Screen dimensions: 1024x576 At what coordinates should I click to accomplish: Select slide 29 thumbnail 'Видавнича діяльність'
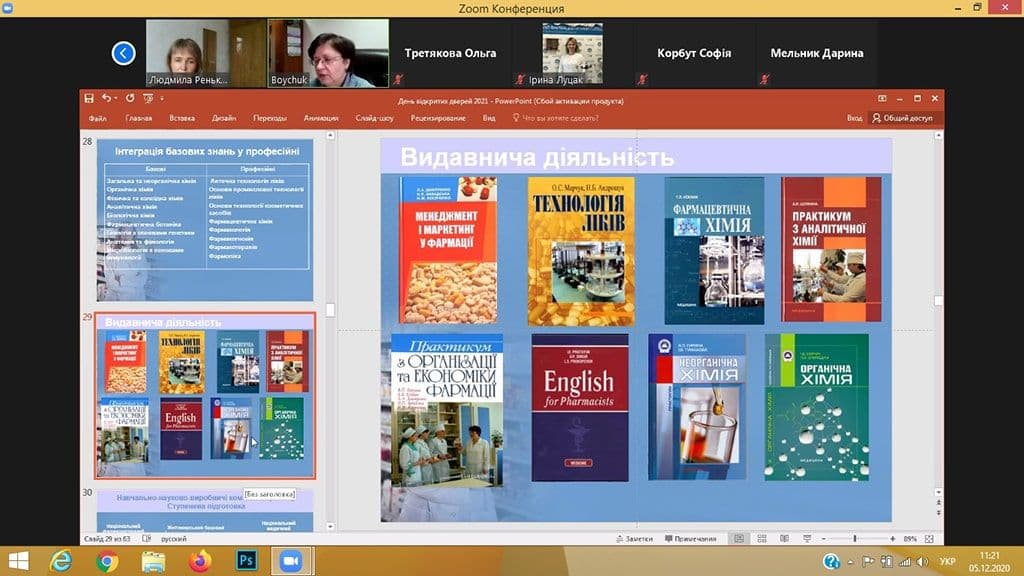point(205,396)
